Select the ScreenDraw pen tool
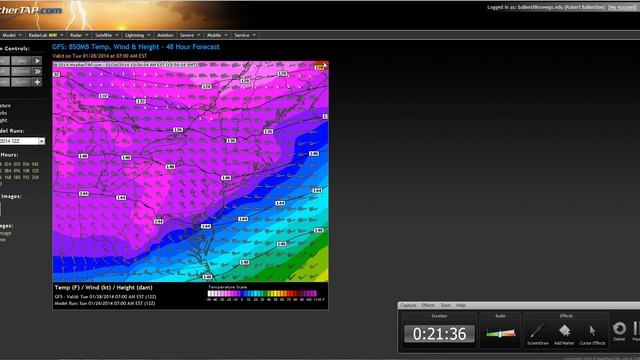This screenshot has width=640, height=360. pos(538,333)
